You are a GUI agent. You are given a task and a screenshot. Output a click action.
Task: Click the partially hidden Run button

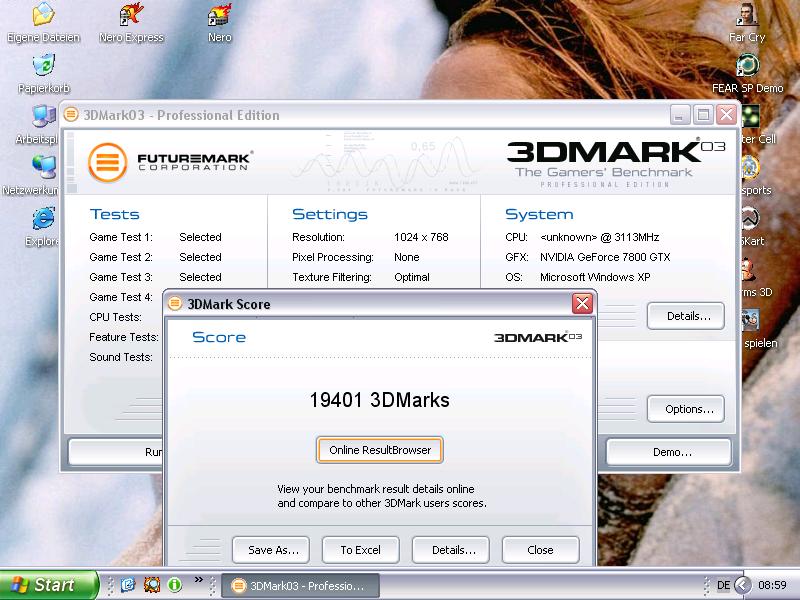[x=116, y=452]
